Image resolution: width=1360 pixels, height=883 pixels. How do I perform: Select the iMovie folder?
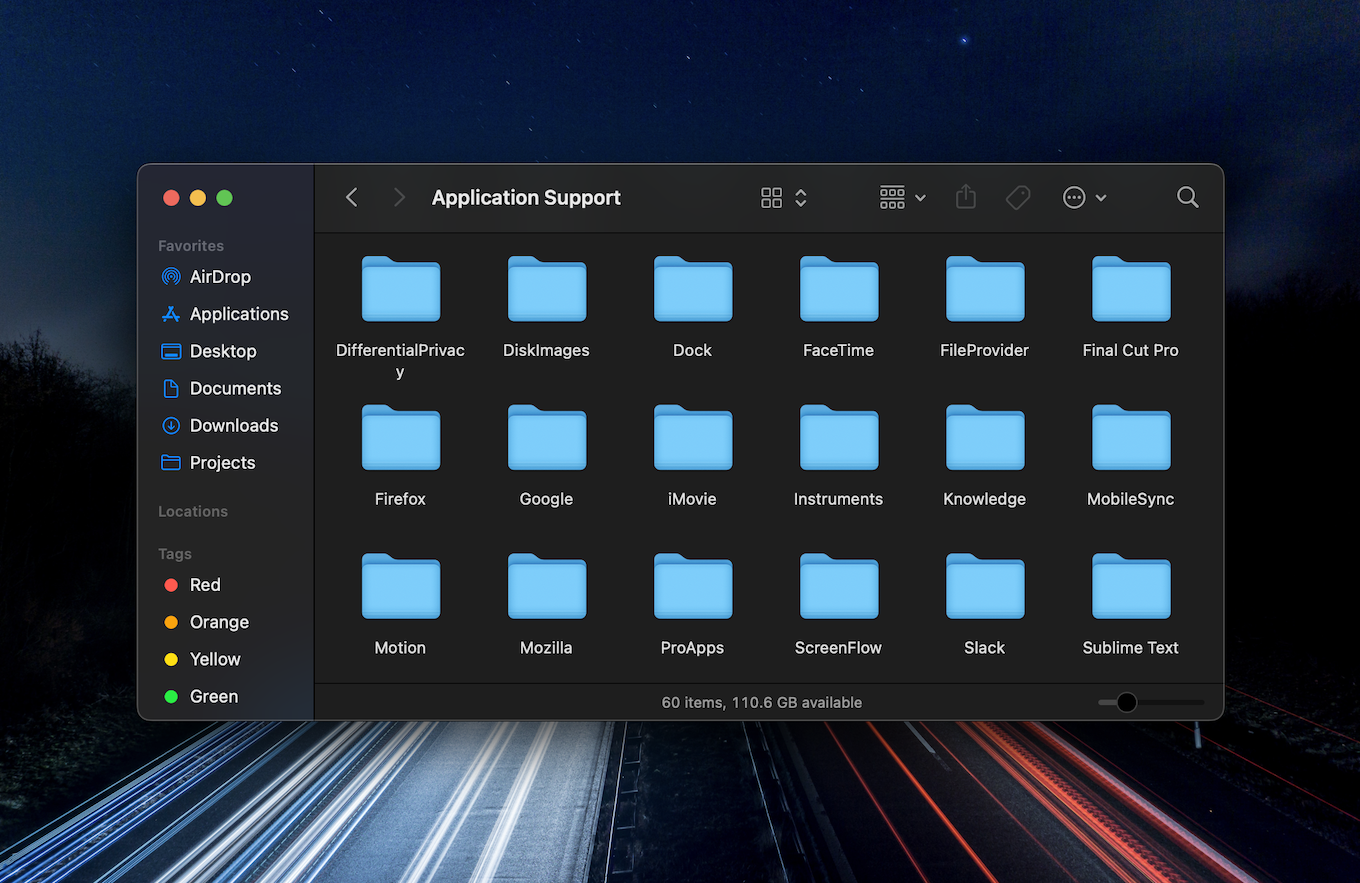point(692,438)
